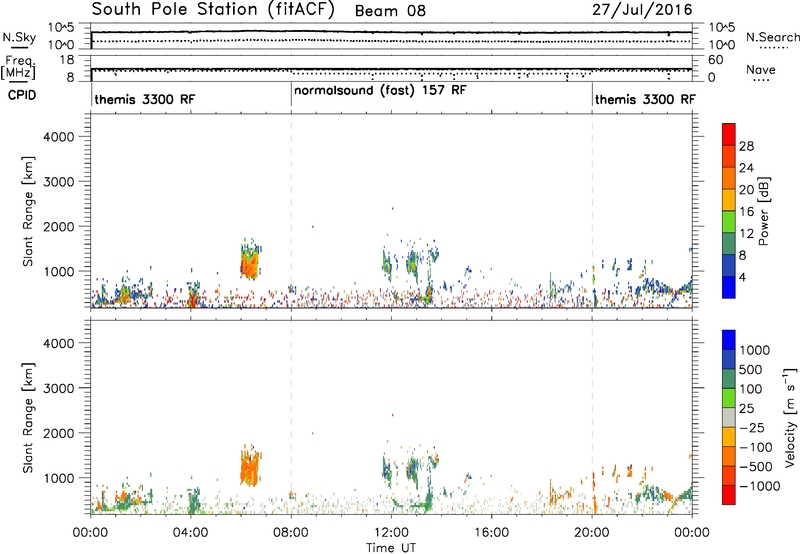Click the 'N.Search' legend label

coord(772,37)
